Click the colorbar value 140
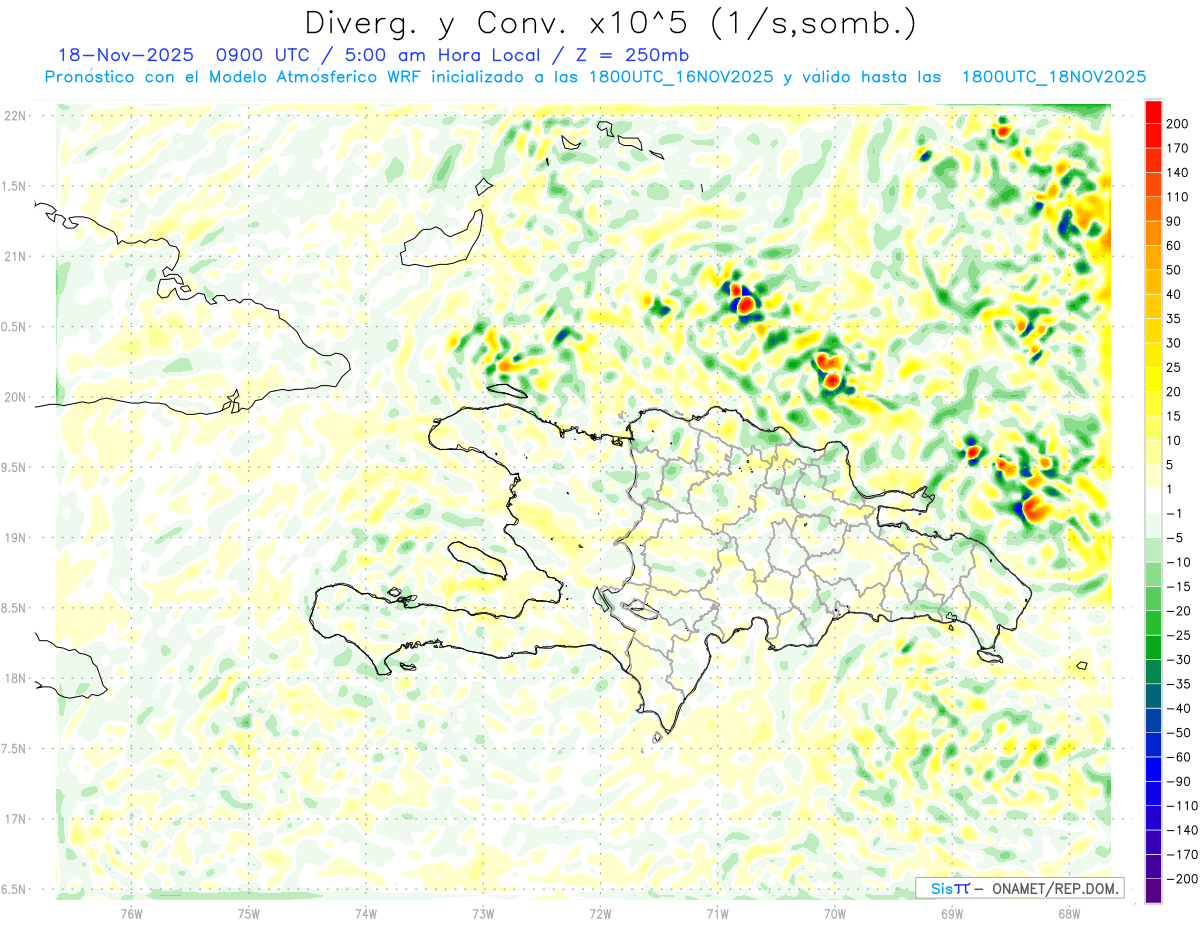This screenshot has width=1200, height=927. [x=1178, y=173]
